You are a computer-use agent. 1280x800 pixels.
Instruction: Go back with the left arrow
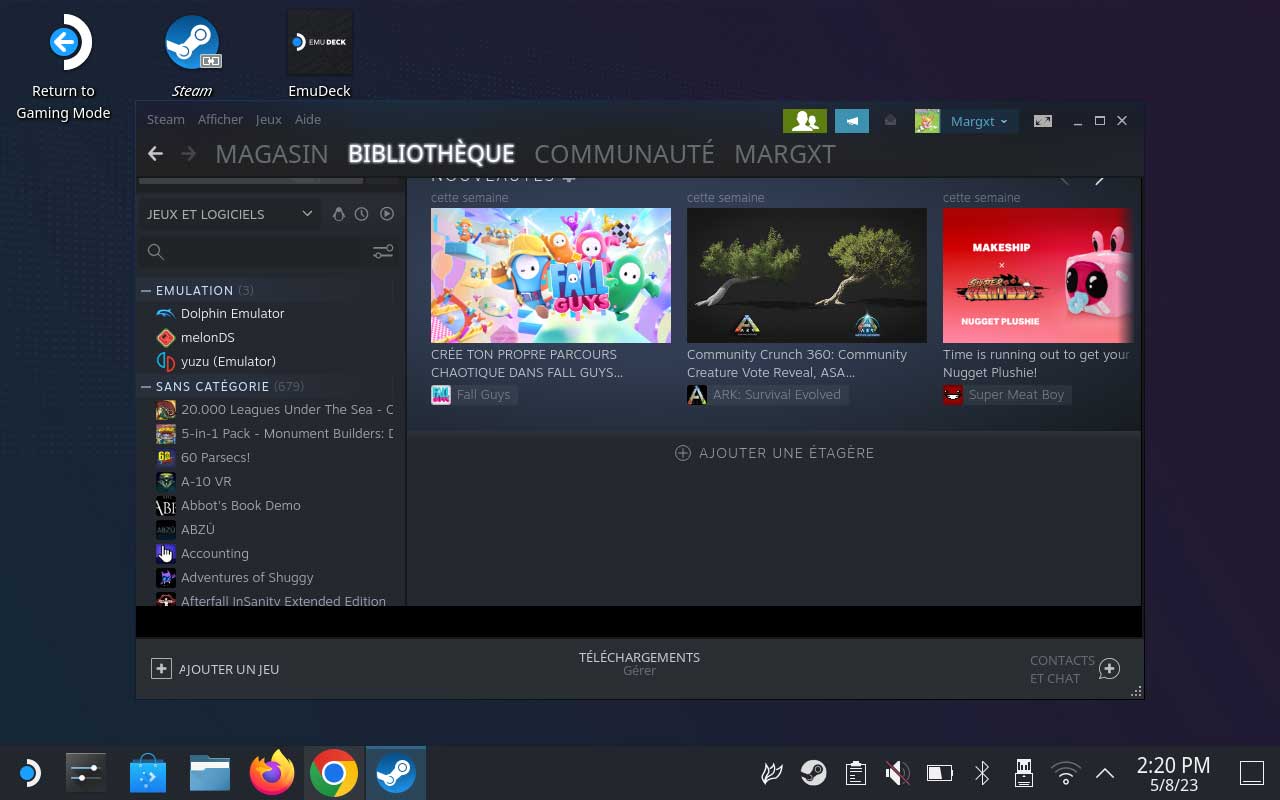click(155, 154)
